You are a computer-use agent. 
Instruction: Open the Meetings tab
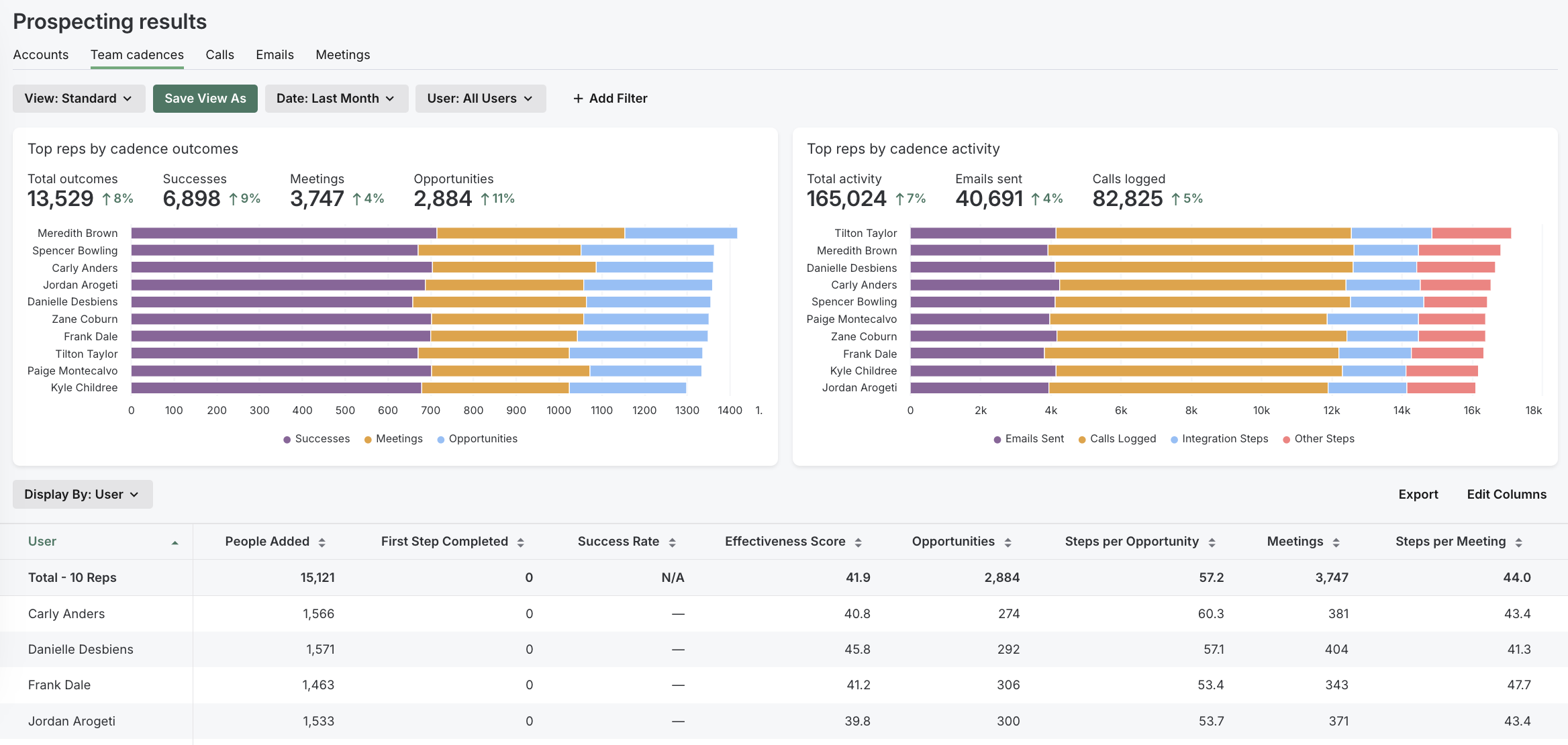(342, 54)
